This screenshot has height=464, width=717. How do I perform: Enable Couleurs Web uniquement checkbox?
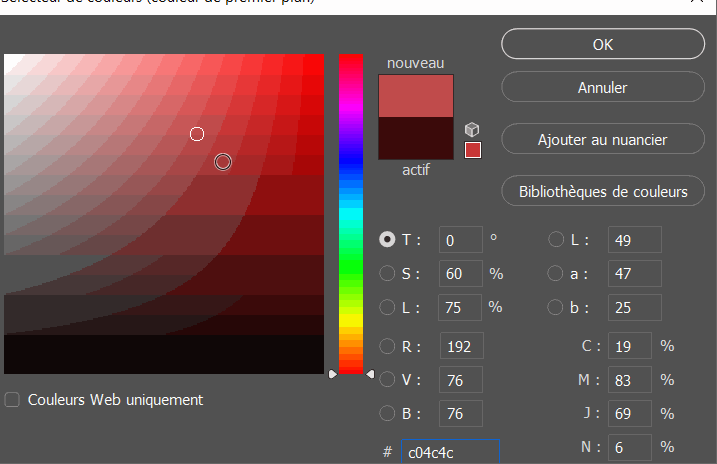coord(12,400)
